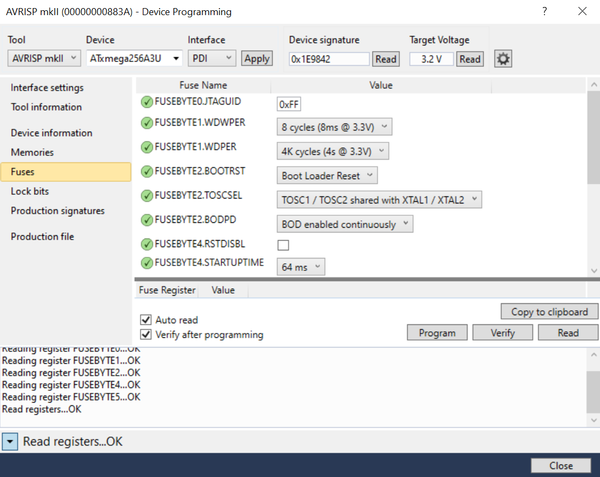The image size is (600, 477).
Task: Click the log pane scroll up arrow
Action: tap(594, 355)
